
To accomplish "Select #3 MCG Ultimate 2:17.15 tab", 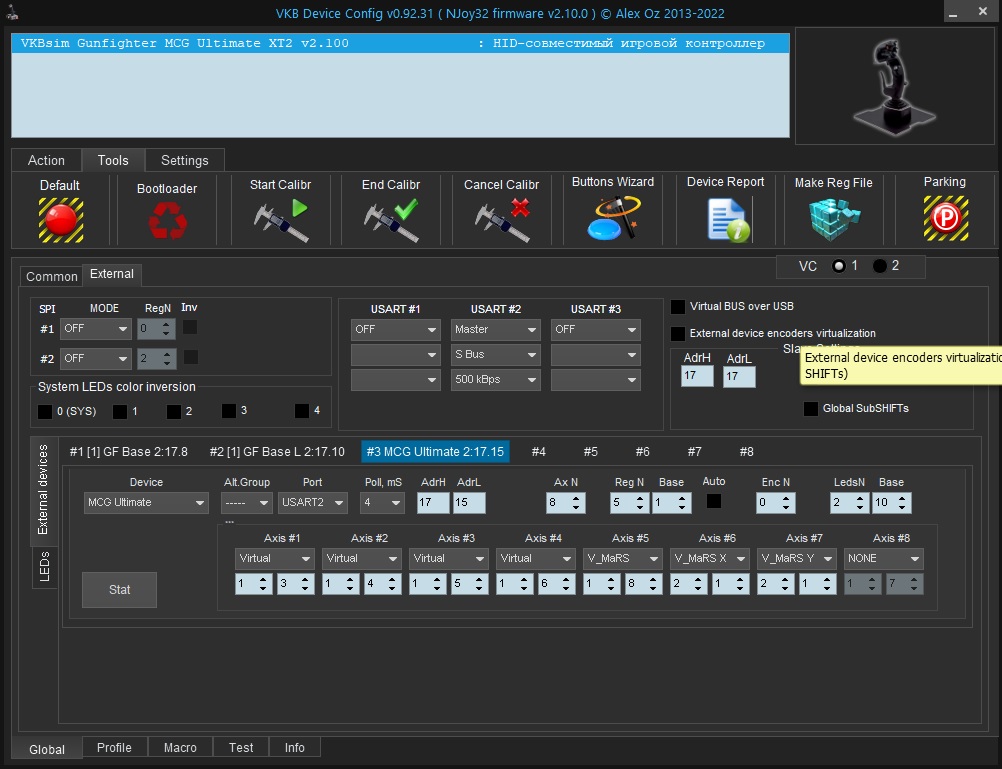I will tap(435, 452).
